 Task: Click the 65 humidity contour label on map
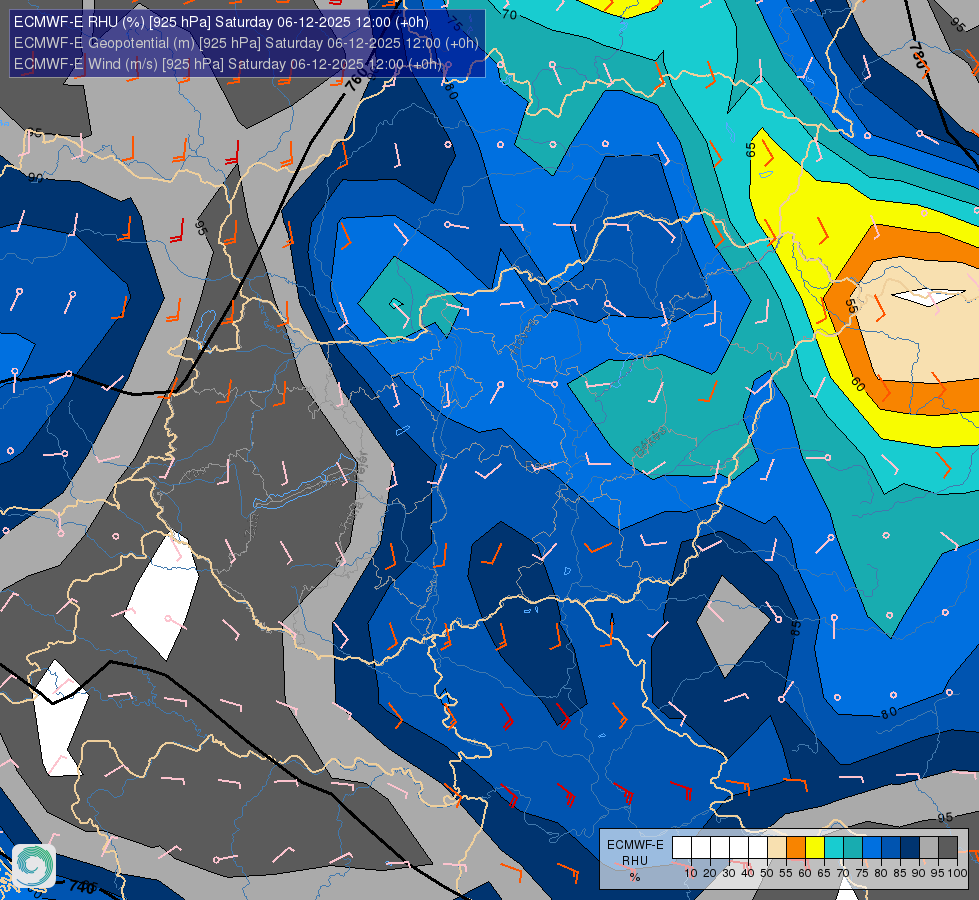click(750, 149)
